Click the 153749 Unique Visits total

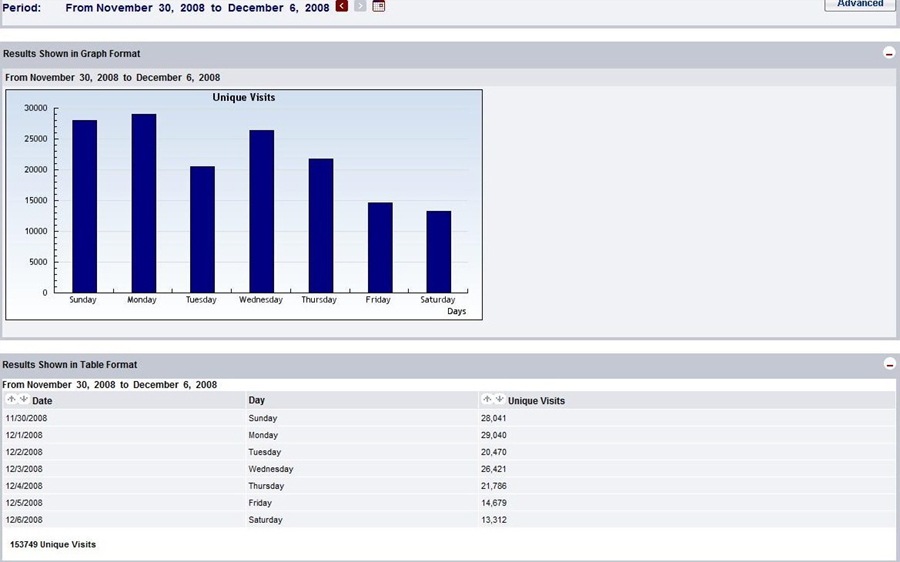(x=53, y=544)
